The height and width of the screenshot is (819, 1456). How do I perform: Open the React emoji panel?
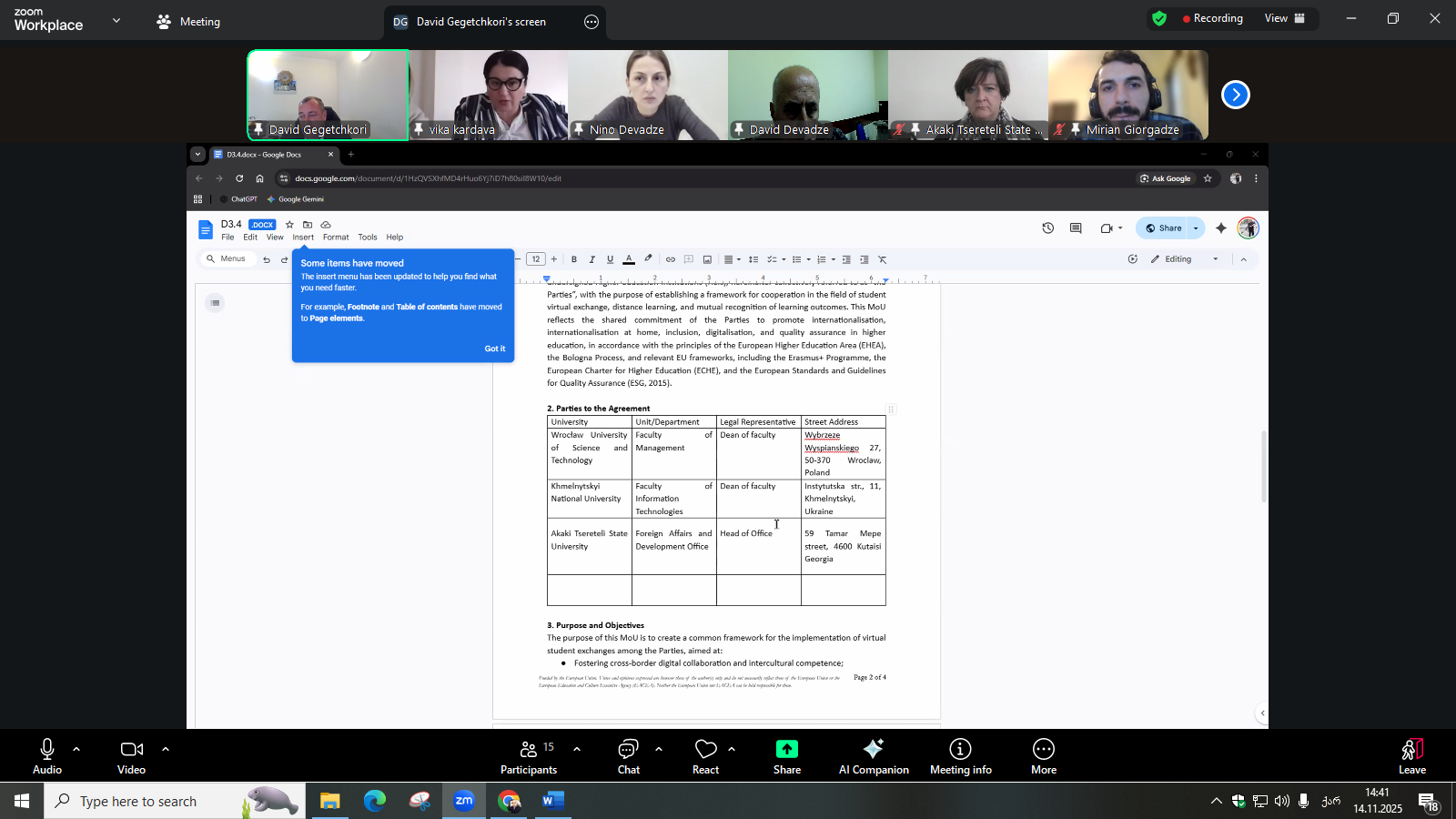(x=705, y=756)
